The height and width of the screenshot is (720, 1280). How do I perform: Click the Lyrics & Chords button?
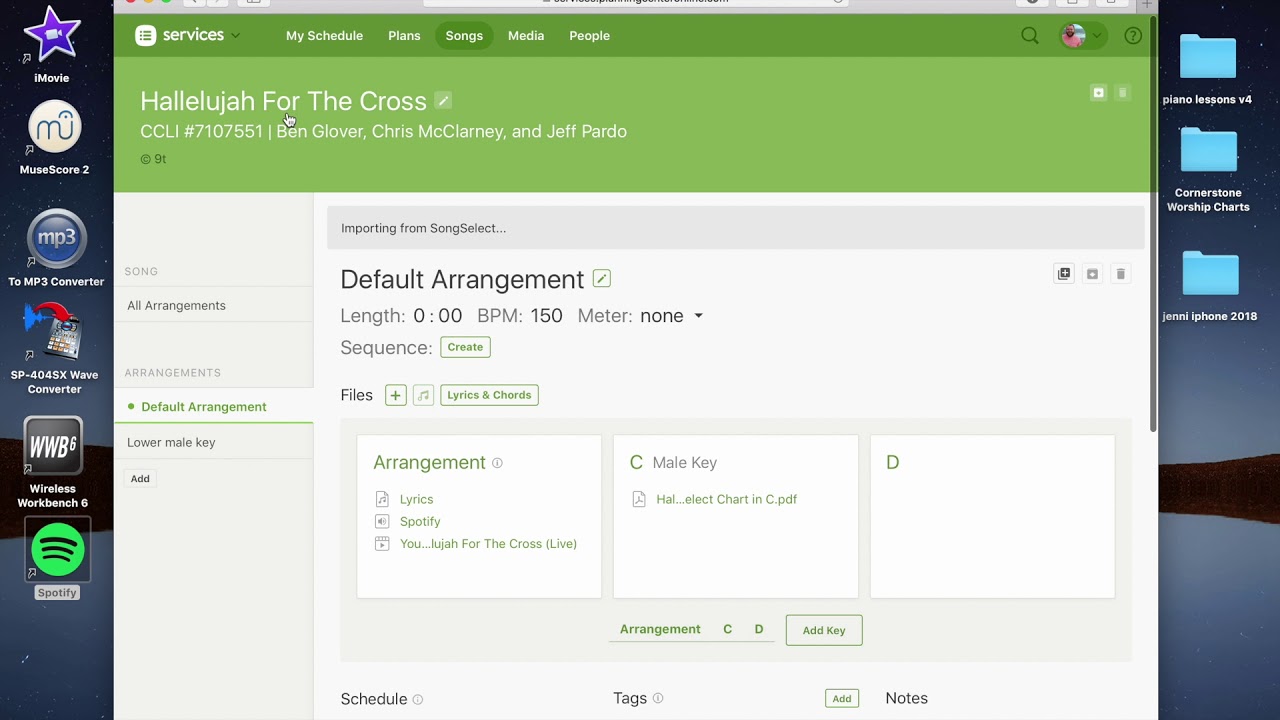tap(489, 395)
